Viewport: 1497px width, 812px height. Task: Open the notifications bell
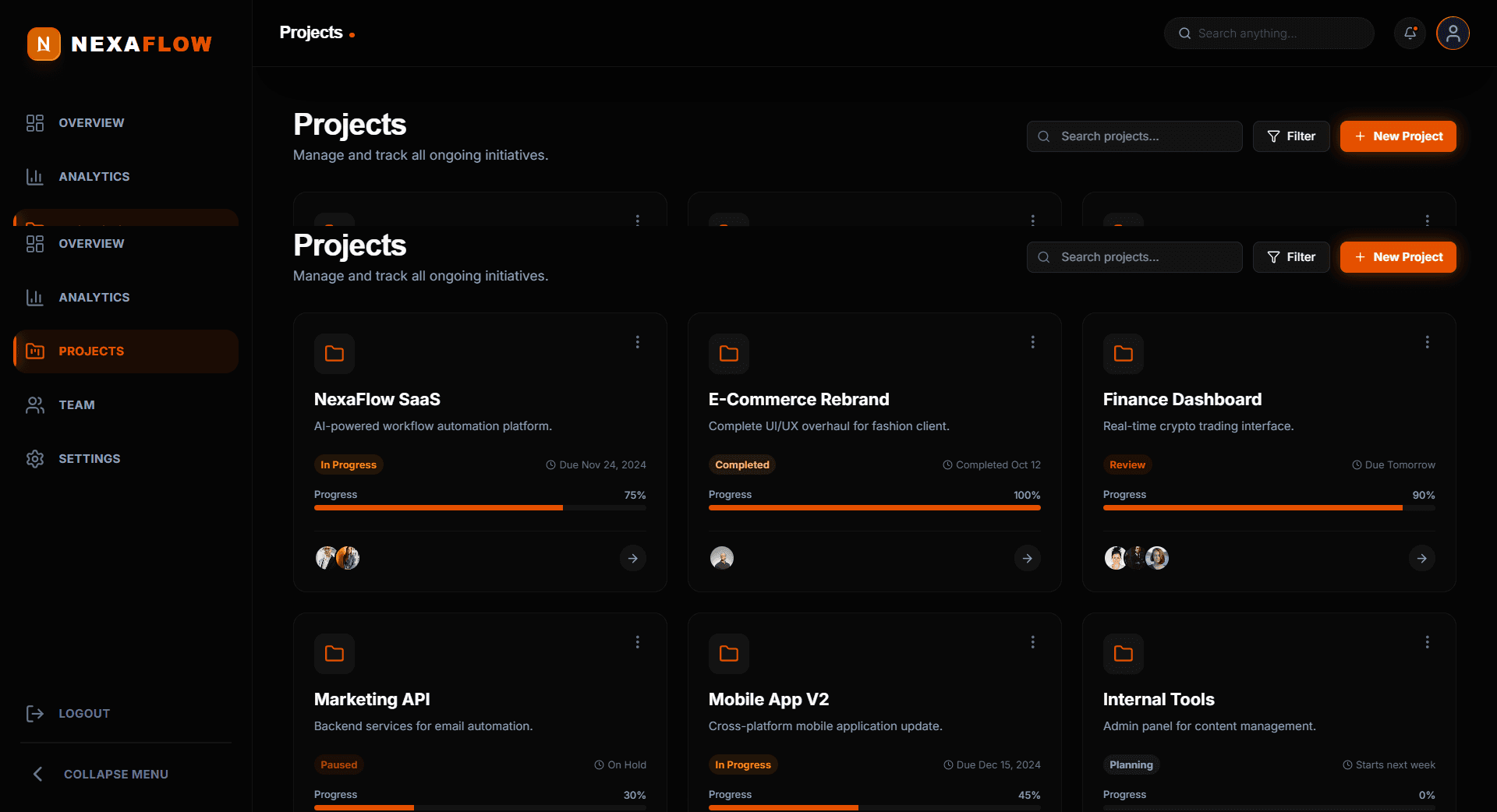pyautogui.click(x=1410, y=34)
